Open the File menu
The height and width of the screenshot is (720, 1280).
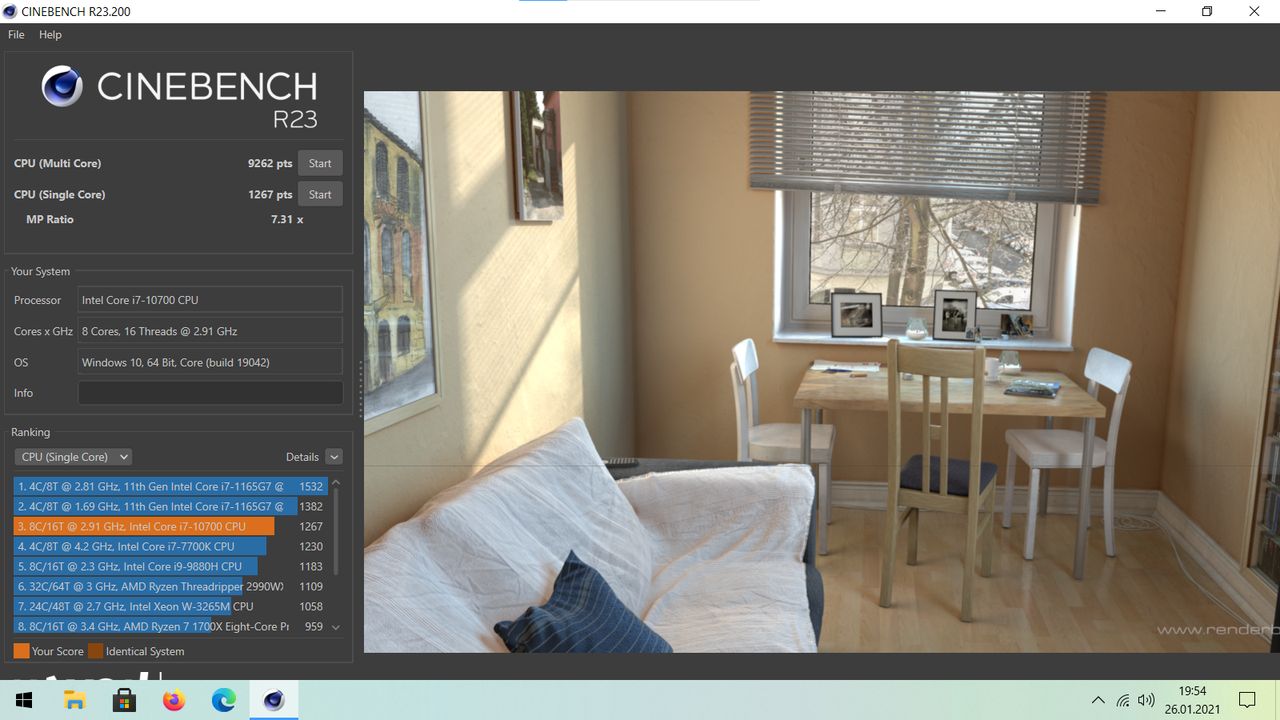tap(16, 34)
